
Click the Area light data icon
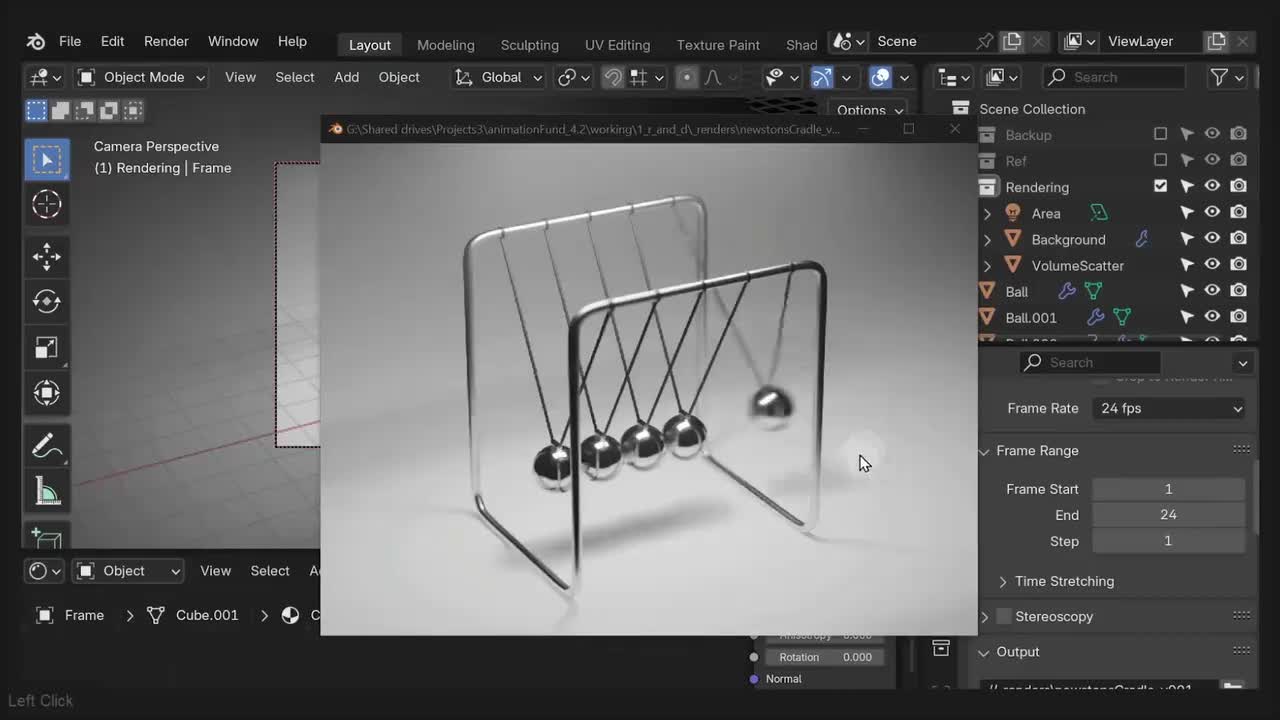(x=1099, y=213)
